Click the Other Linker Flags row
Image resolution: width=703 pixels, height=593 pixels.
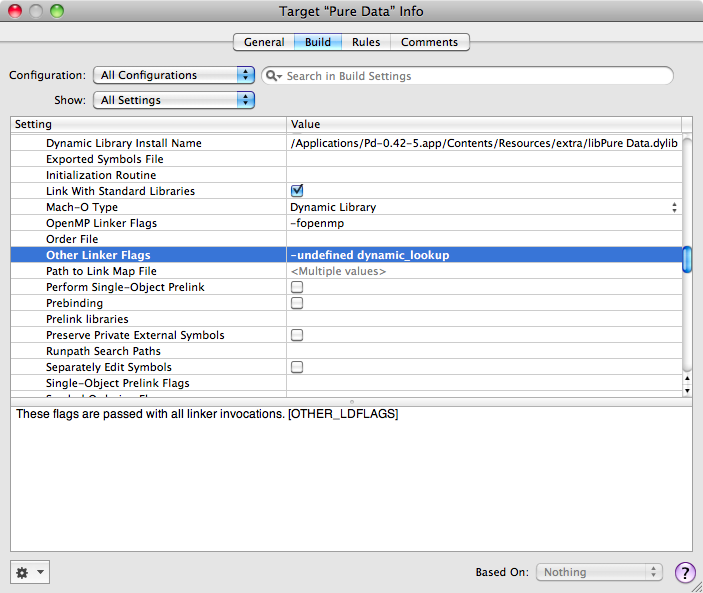(347, 255)
